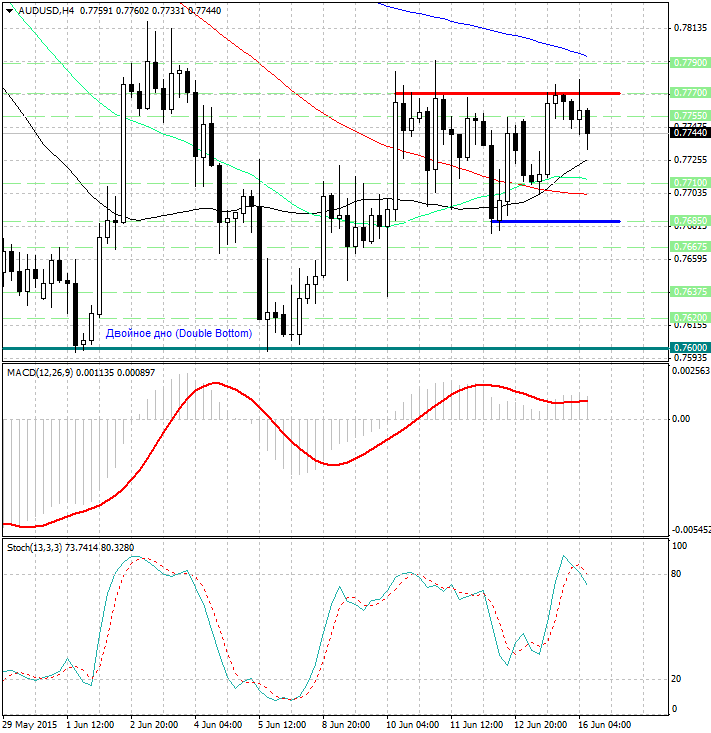711x733 pixels.
Task: Click the '1 Jun 12:00' time label
Action: point(89,725)
